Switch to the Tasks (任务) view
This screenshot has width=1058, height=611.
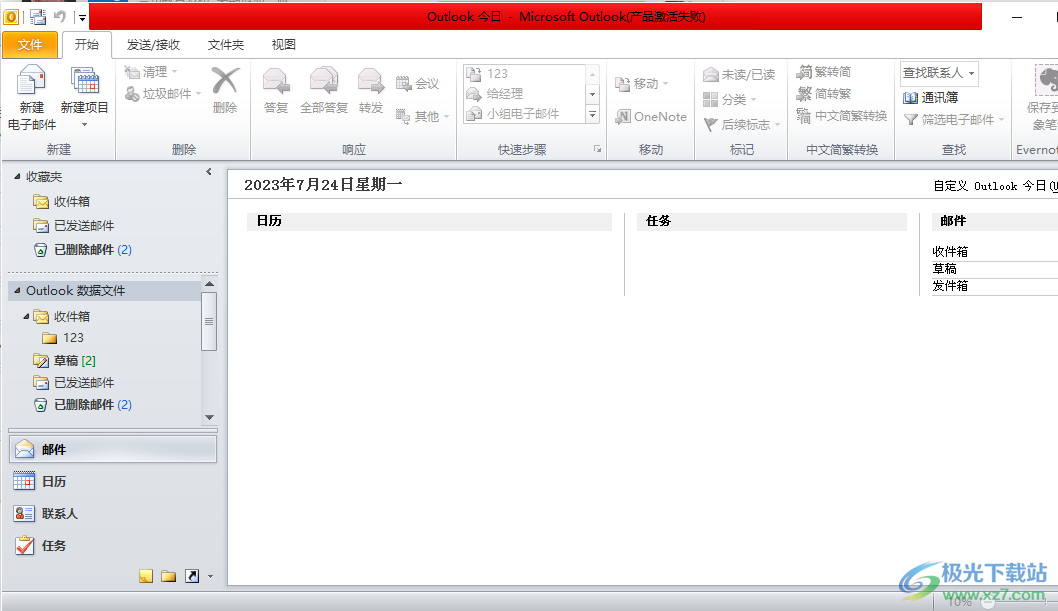click(113, 546)
